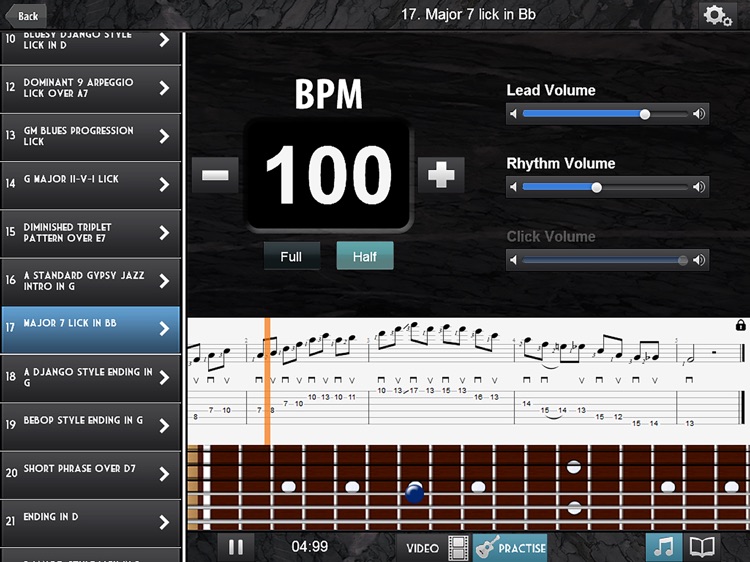Select lick 17 Major 7 Lick in Bb
This screenshot has height=562, width=750.
click(90, 330)
